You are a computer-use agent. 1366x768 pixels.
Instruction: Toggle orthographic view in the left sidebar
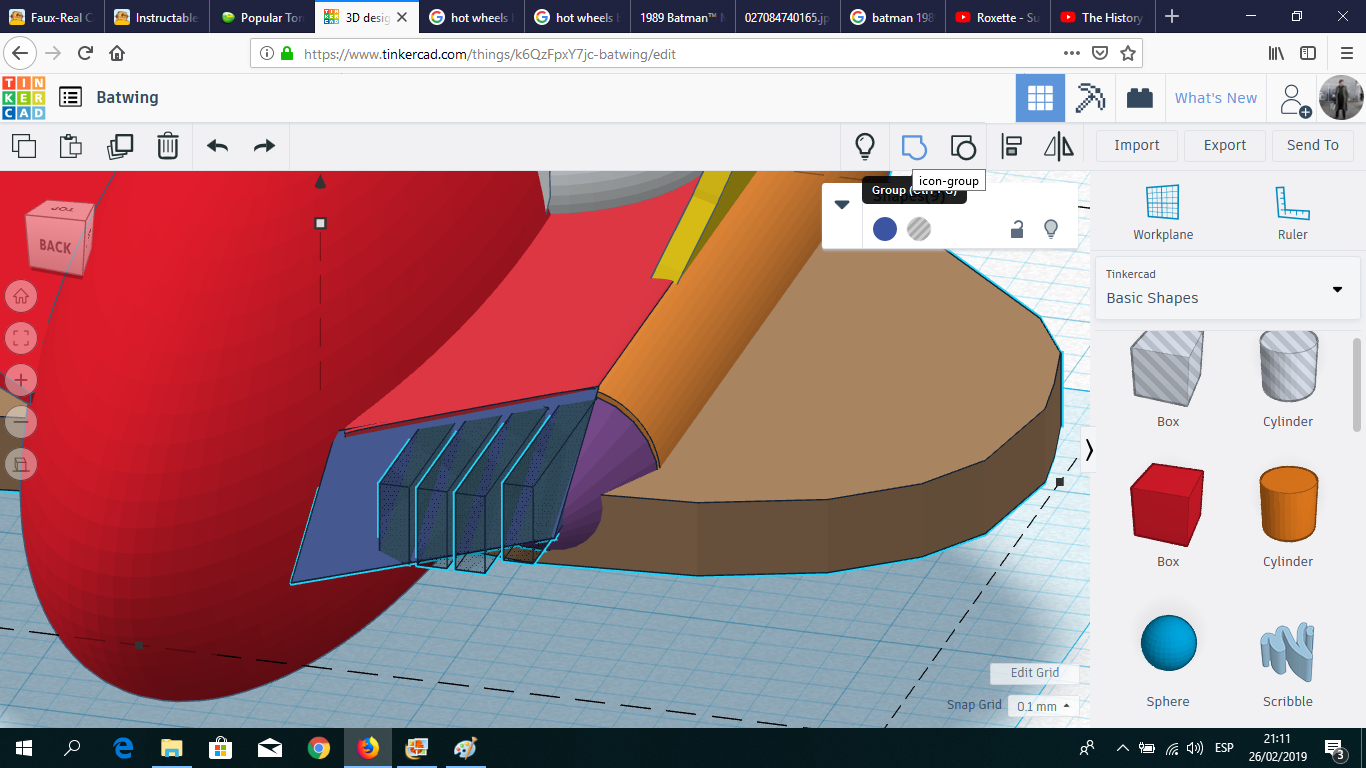(21, 464)
